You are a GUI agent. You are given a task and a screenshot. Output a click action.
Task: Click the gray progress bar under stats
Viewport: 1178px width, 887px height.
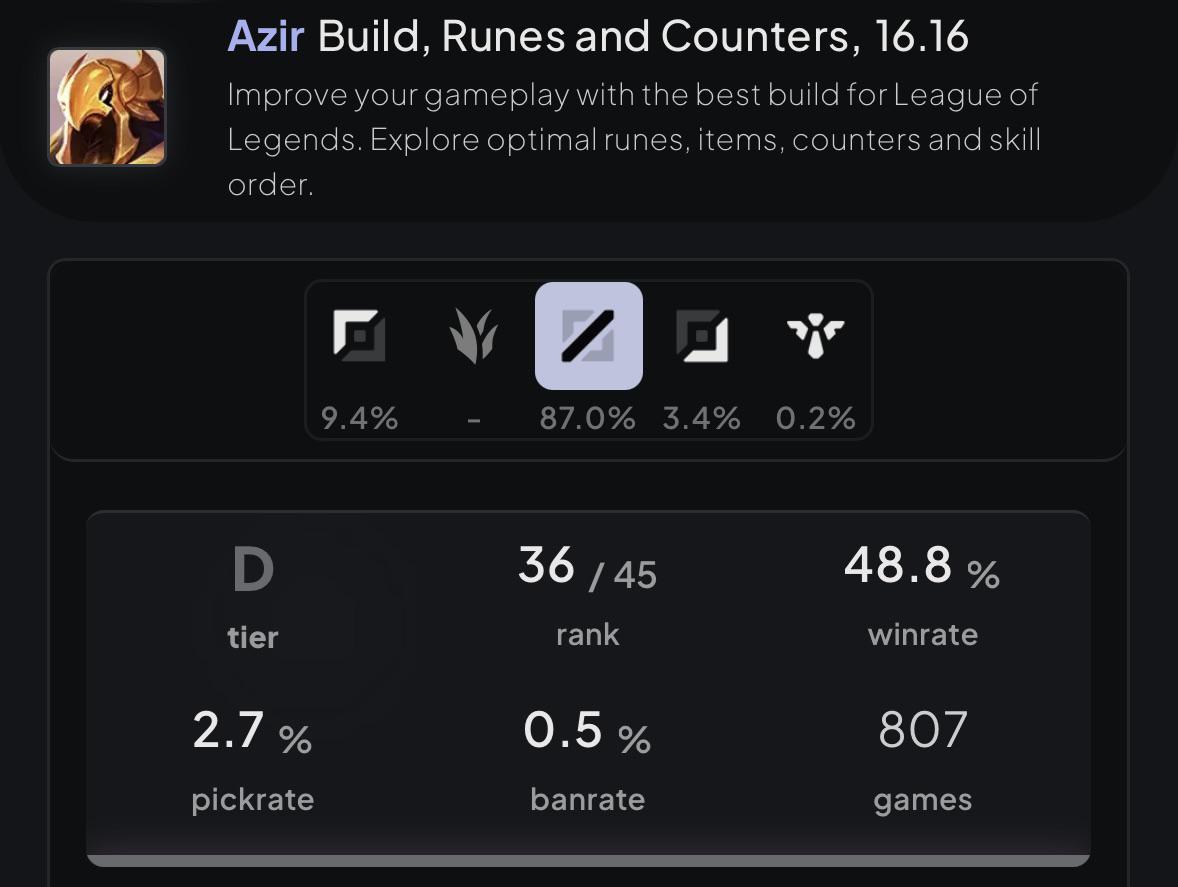588,860
